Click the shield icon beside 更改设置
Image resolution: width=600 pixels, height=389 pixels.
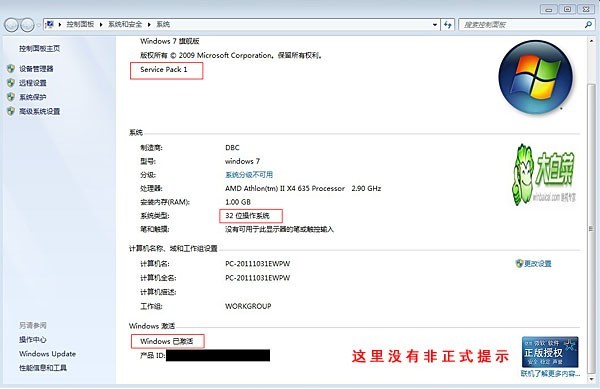coord(519,263)
